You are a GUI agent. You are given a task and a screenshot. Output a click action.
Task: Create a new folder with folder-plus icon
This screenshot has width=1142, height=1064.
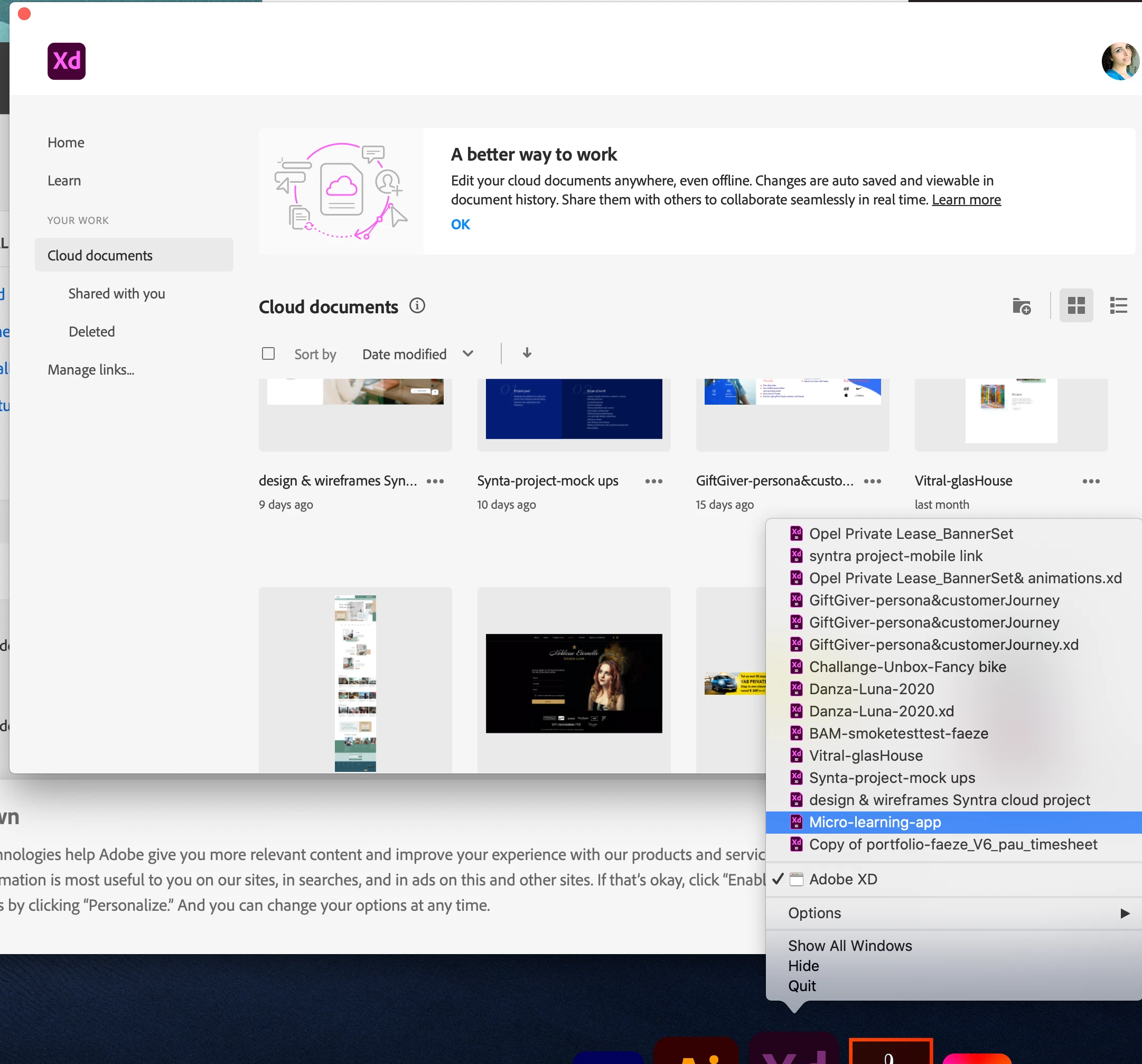(x=1021, y=306)
